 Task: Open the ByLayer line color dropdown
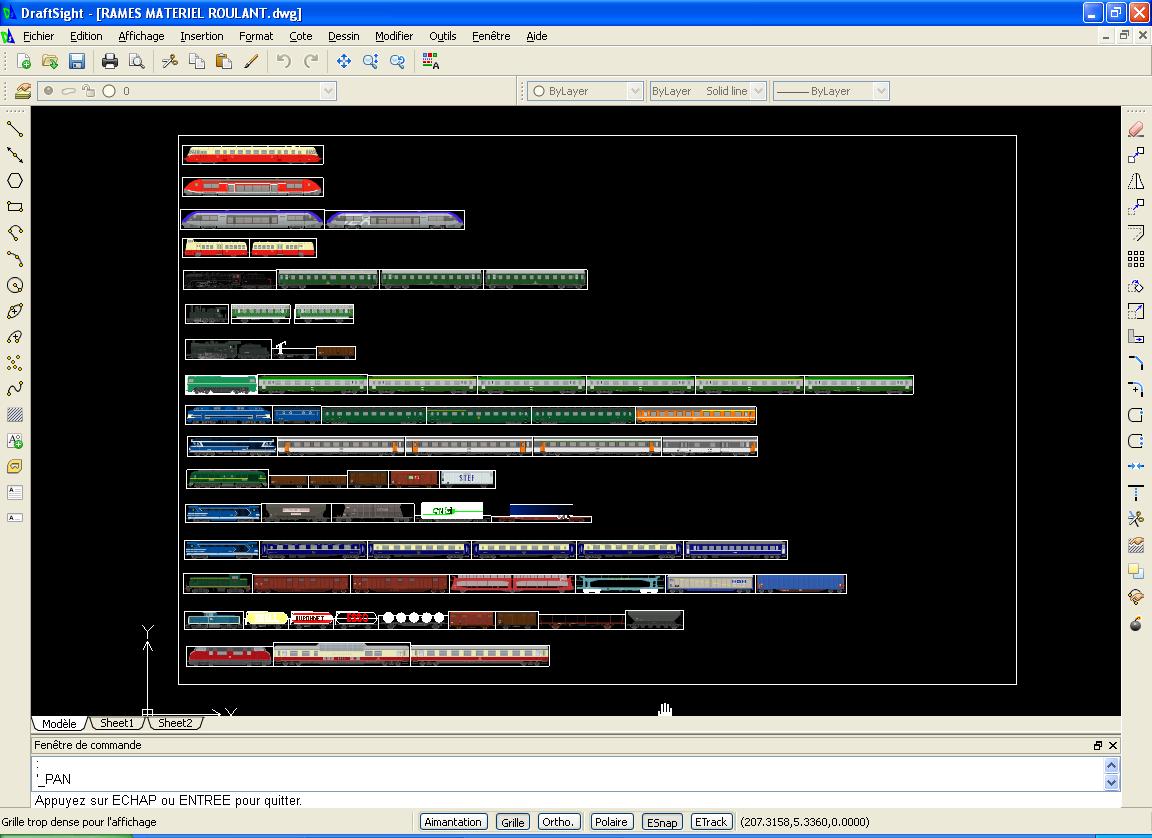[586, 91]
